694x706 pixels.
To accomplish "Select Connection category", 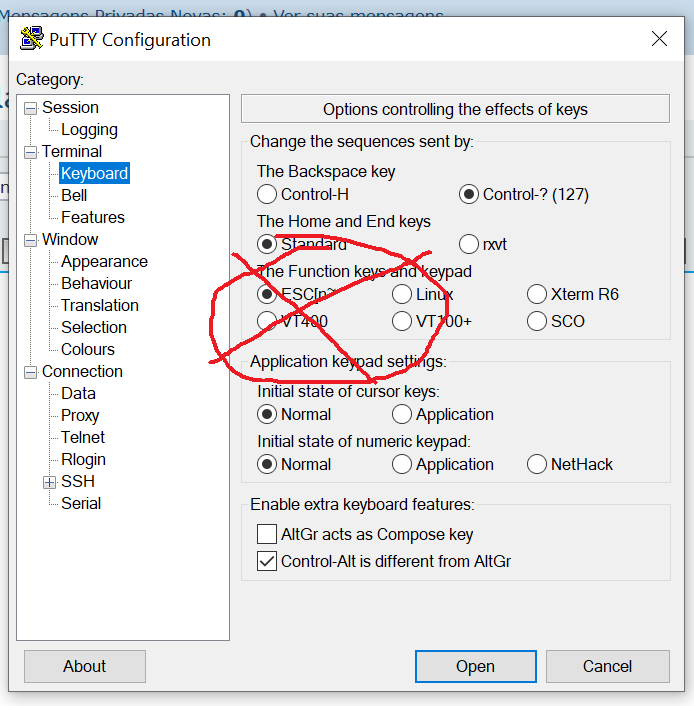I will coord(82,372).
